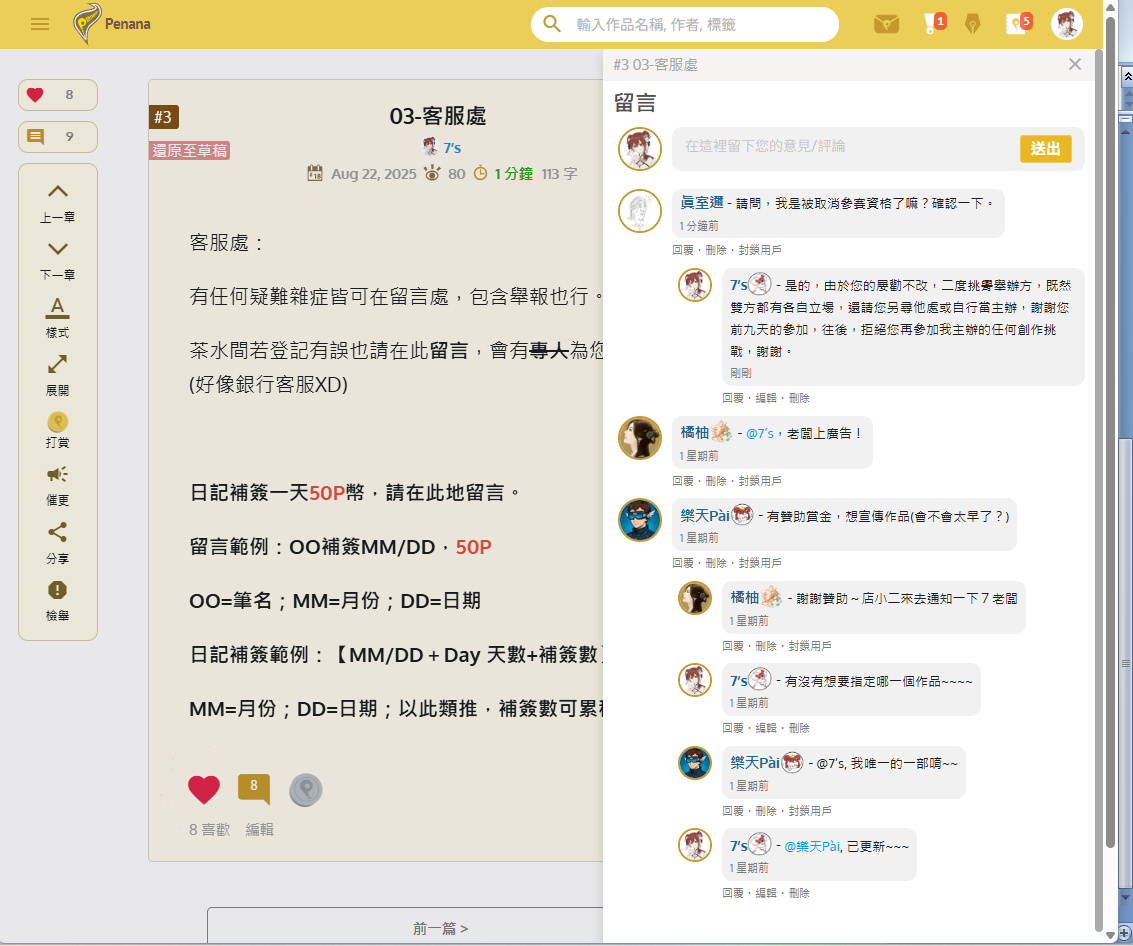Screen dimensions: 1133x946
Task: Click 眞室邇's avatar in comments
Action: coord(639,211)
